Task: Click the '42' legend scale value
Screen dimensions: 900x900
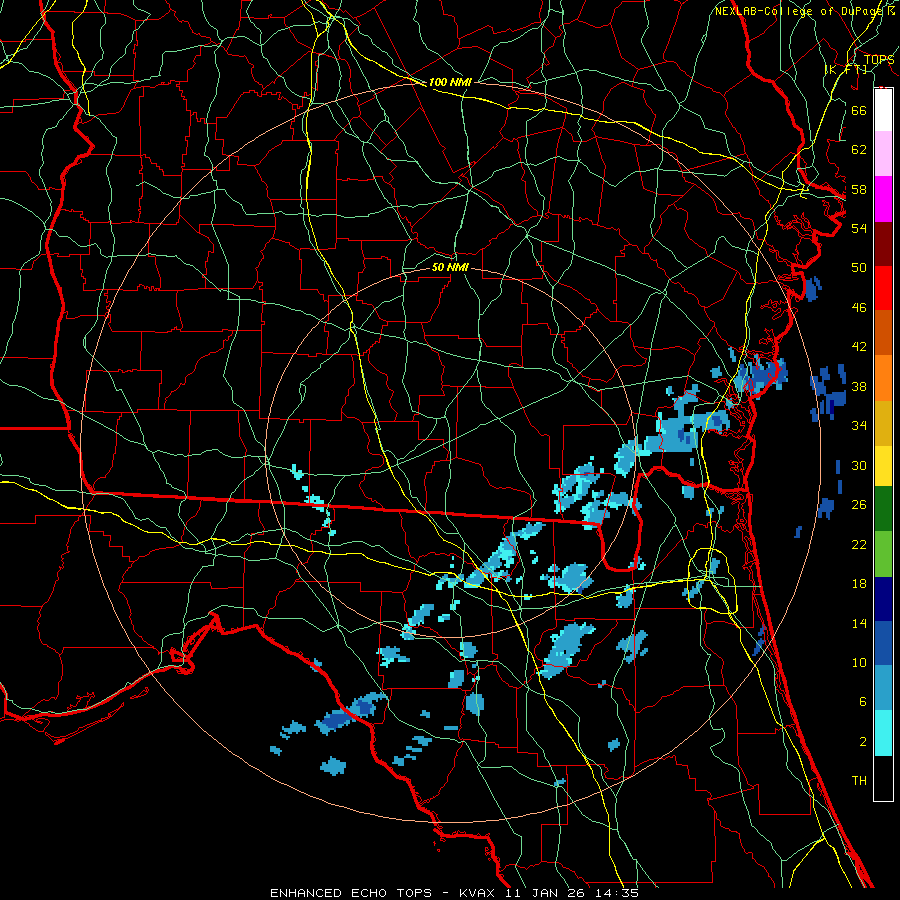Action: 859,347
